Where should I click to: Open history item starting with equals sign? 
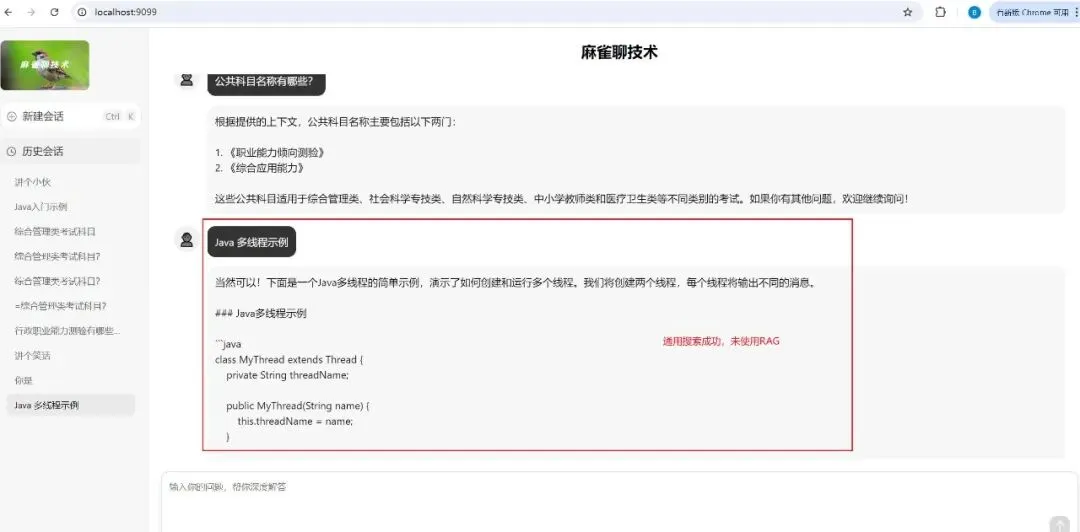coord(60,306)
